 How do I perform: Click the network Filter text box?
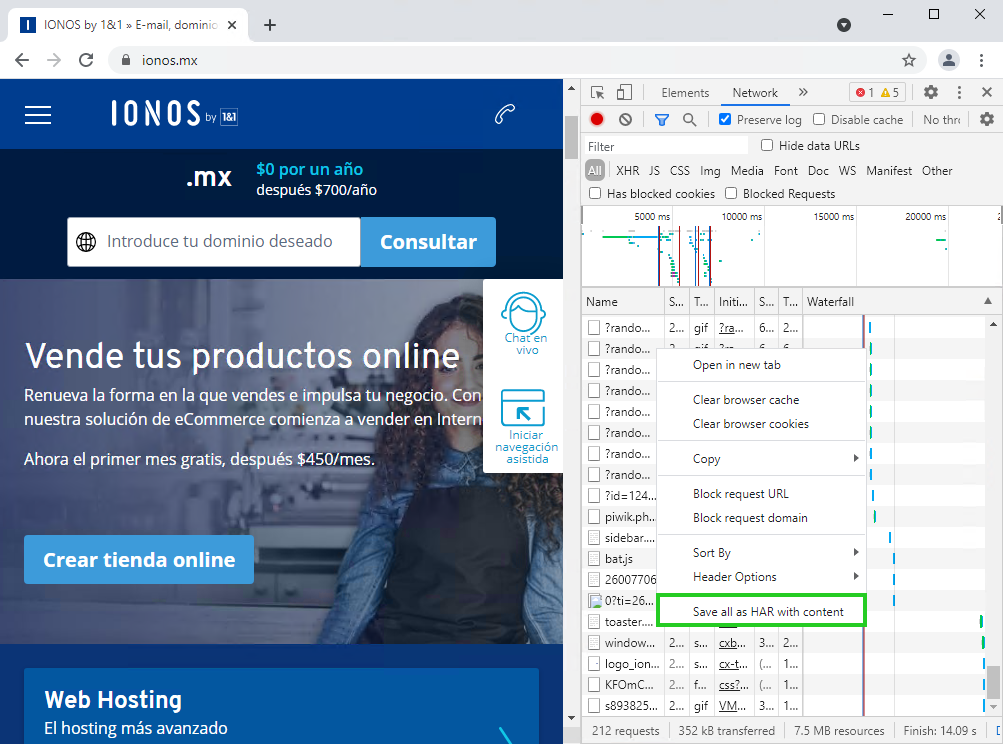coord(666,146)
